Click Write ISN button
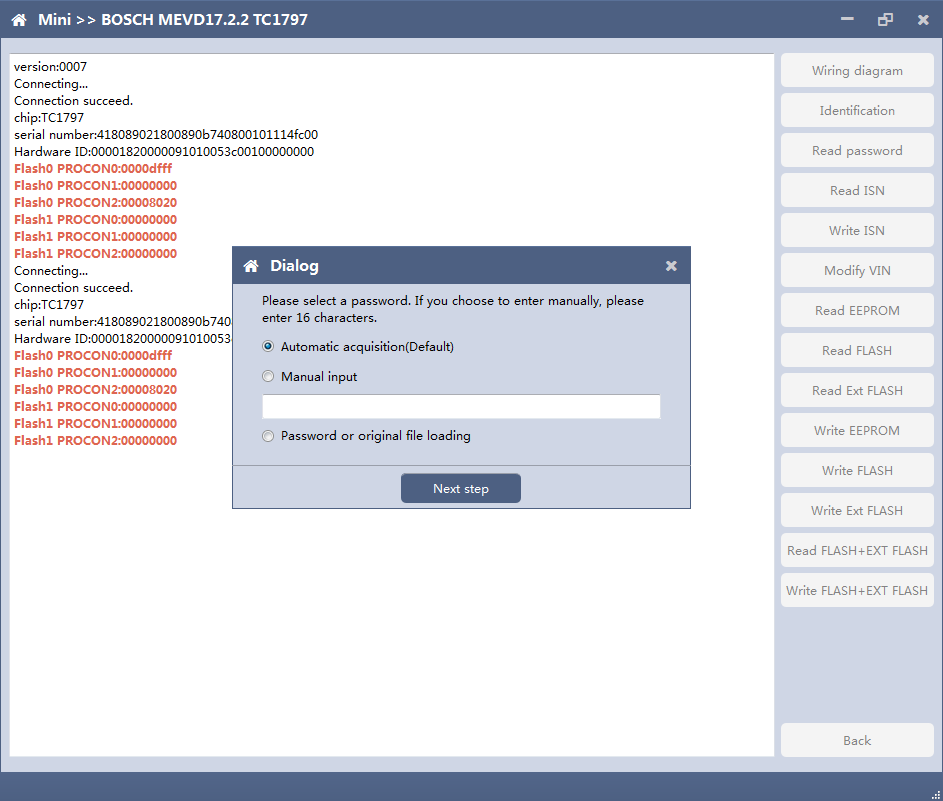943x801 pixels. 857,230
